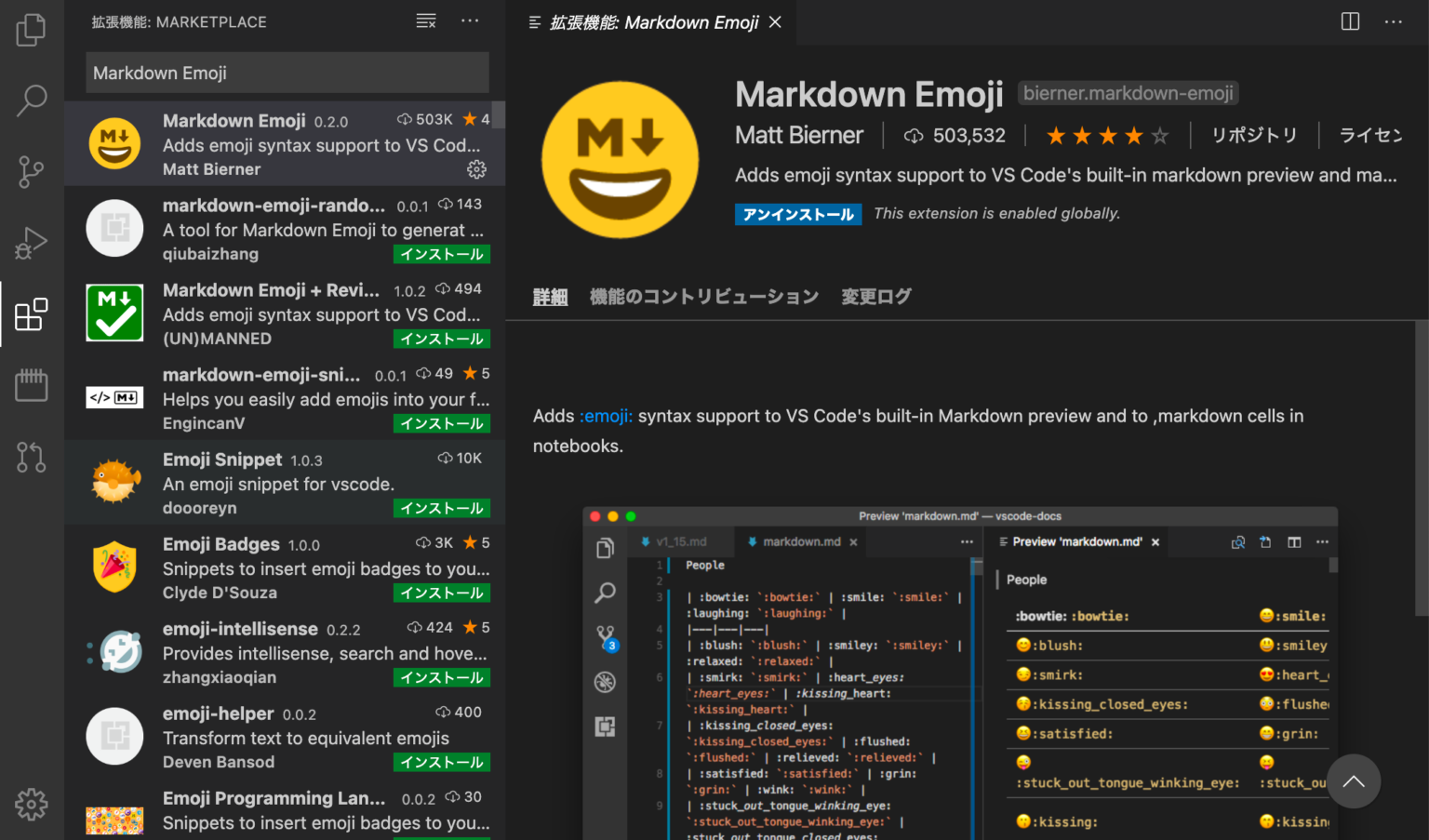Open the manage gear for Markdown Emoji extension
Viewport: 1429px width, 840px height.
[x=476, y=169]
